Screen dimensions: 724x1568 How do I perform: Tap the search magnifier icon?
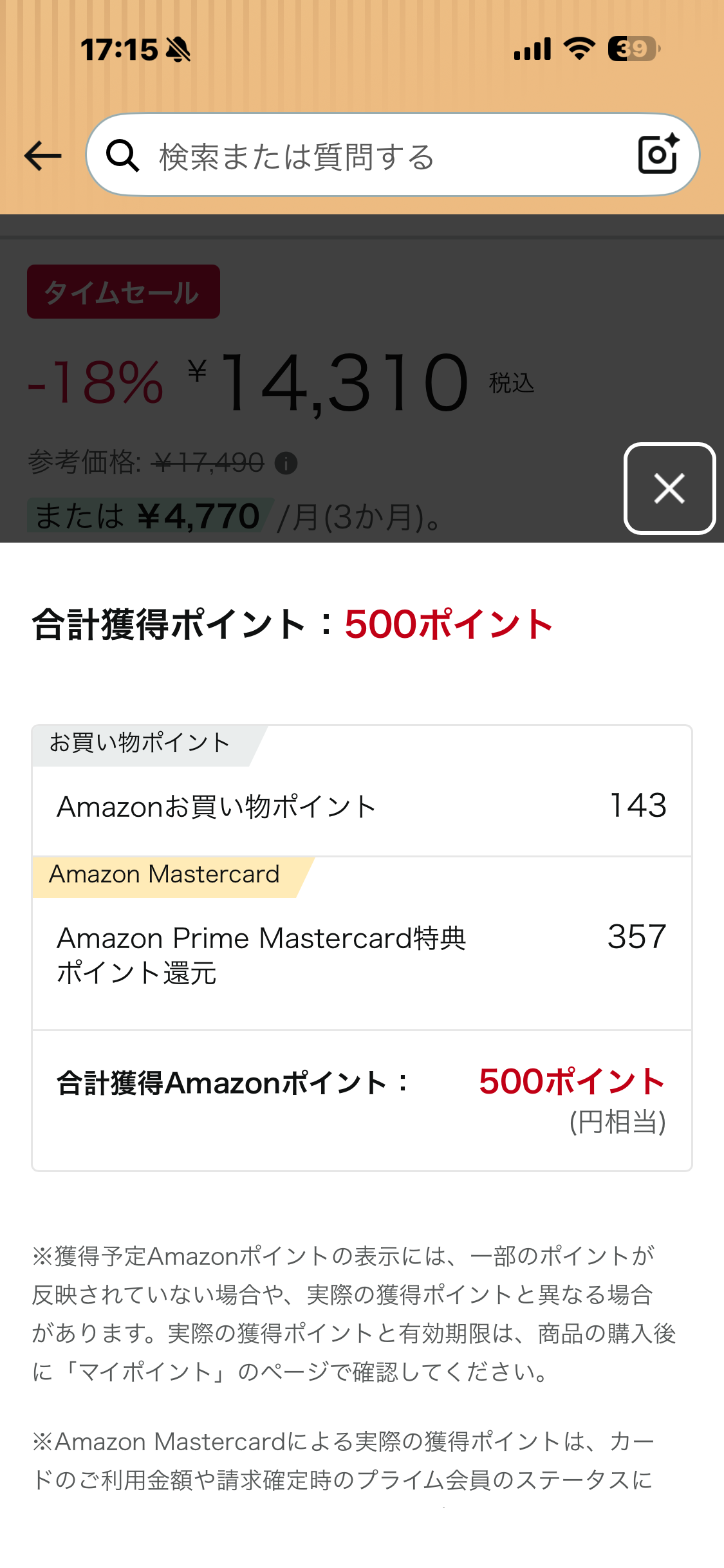[x=122, y=156]
